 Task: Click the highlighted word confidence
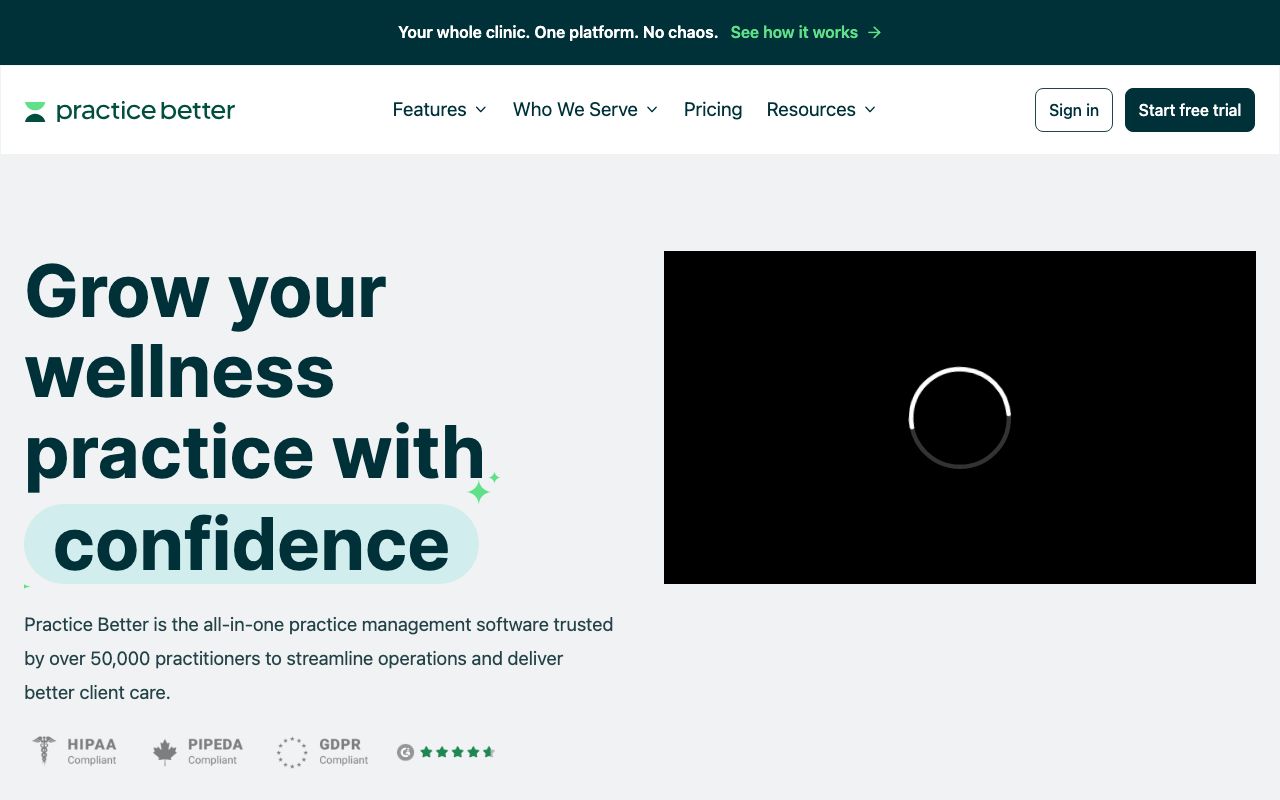point(251,544)
